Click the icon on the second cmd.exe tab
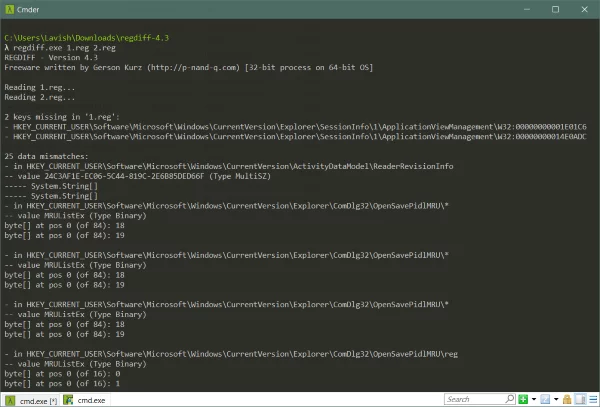The image size is (600, 407). point(68,400)
